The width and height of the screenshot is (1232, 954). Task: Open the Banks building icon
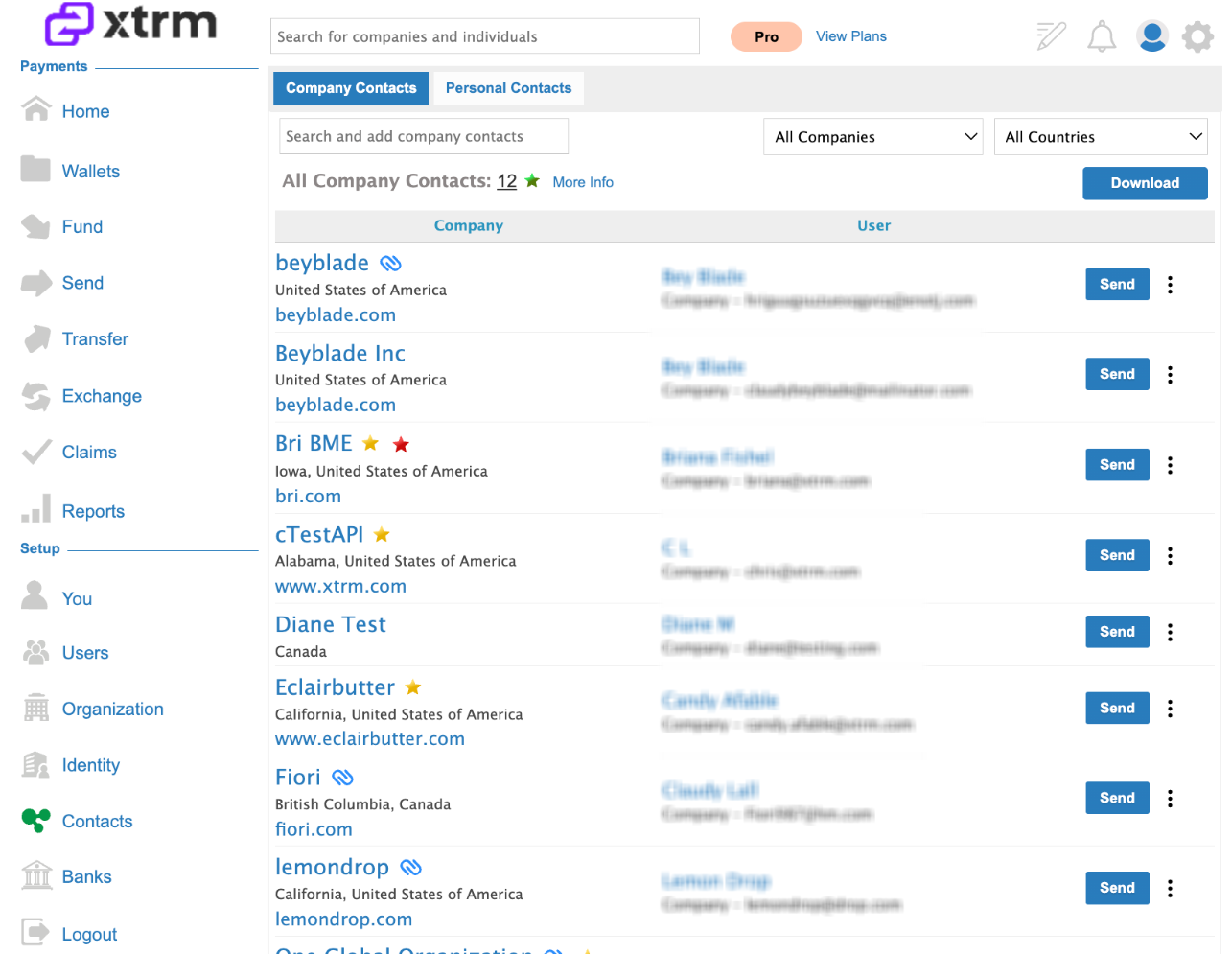coord(36,875)
